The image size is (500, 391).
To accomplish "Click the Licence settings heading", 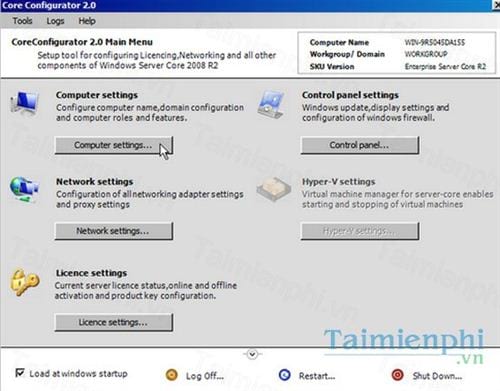I will [91, 273].
